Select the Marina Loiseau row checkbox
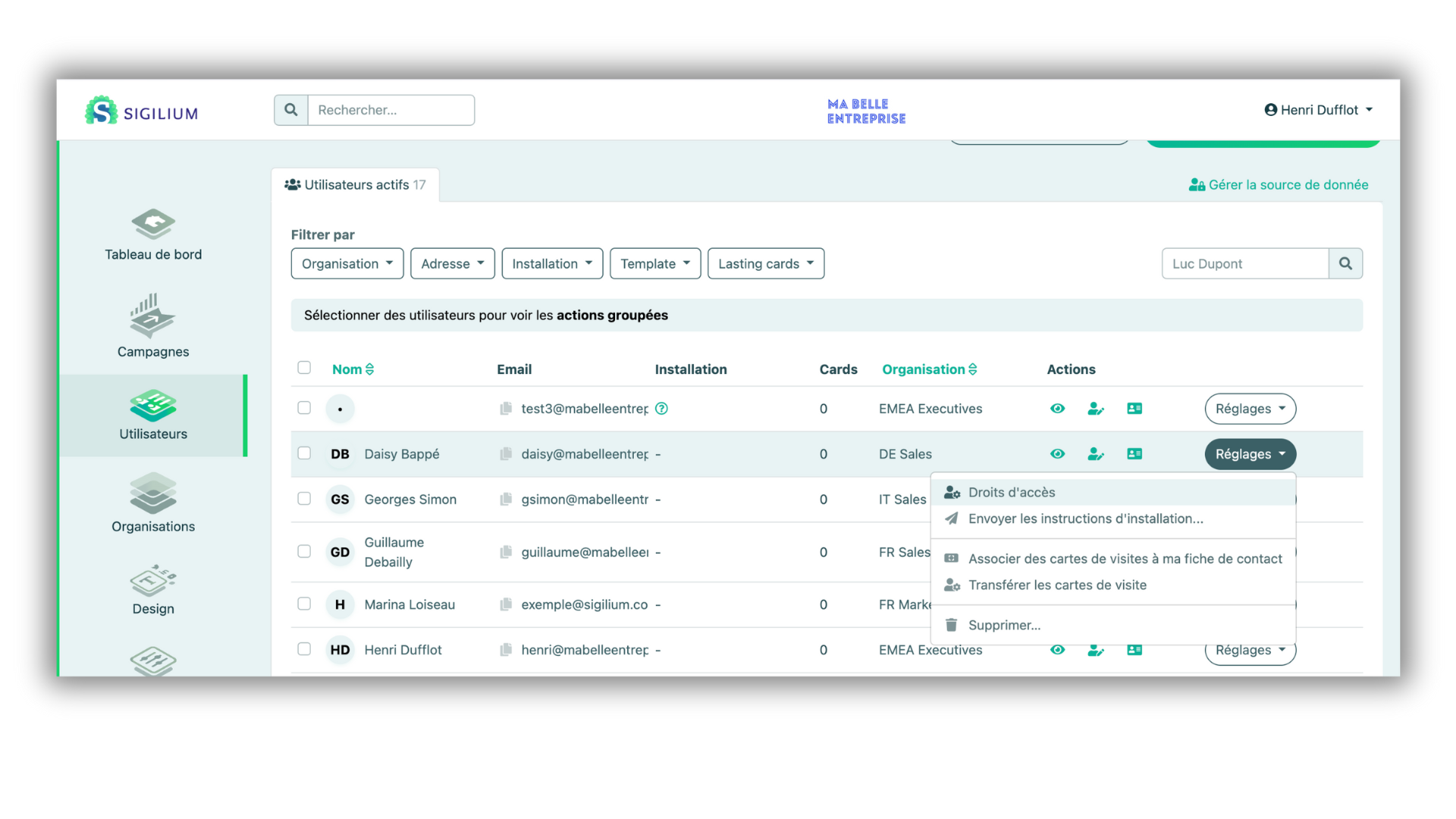 pyautogui.click(x=304, y=604)
